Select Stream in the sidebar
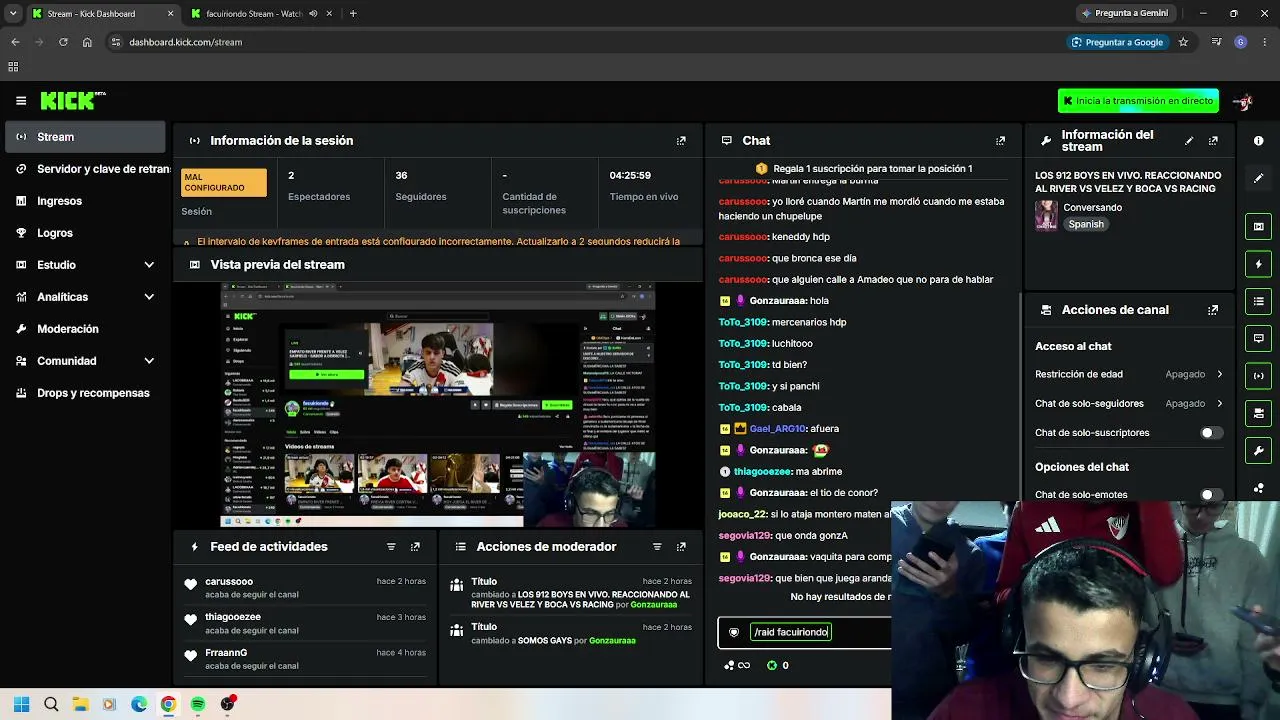 tap(86, 137)
